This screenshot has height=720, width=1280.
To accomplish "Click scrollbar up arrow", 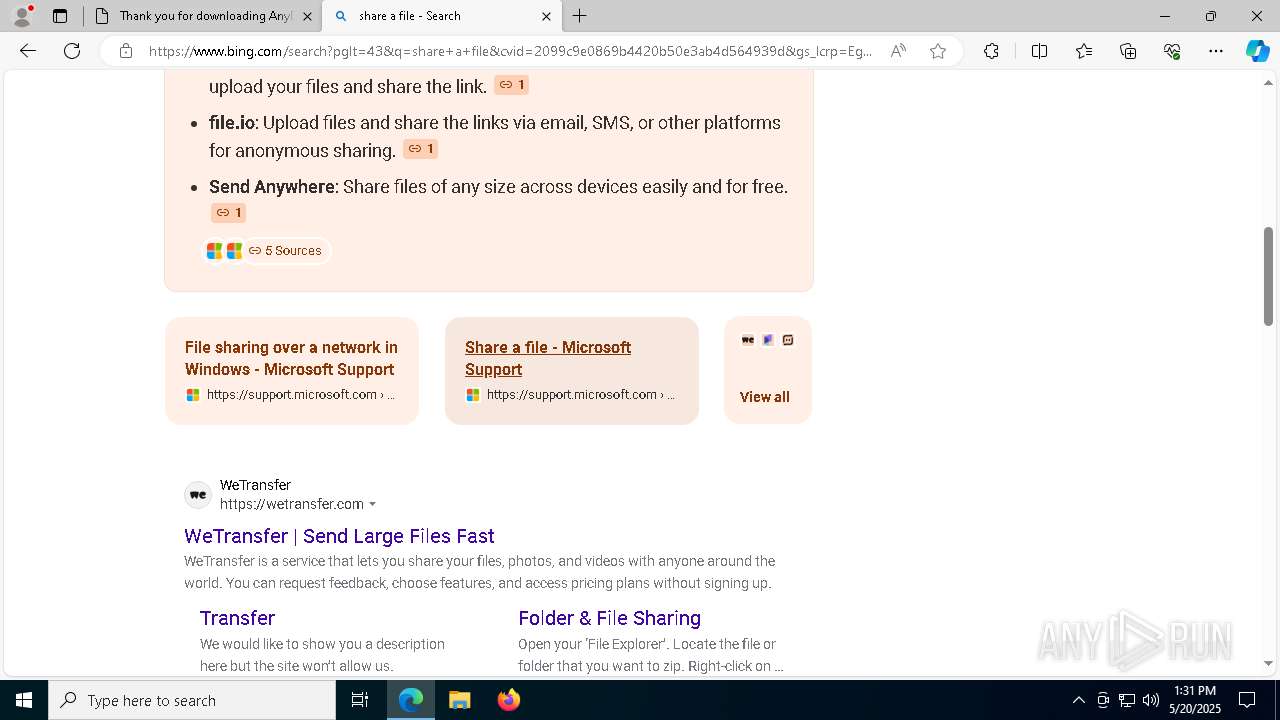I will click(1268, 82).
